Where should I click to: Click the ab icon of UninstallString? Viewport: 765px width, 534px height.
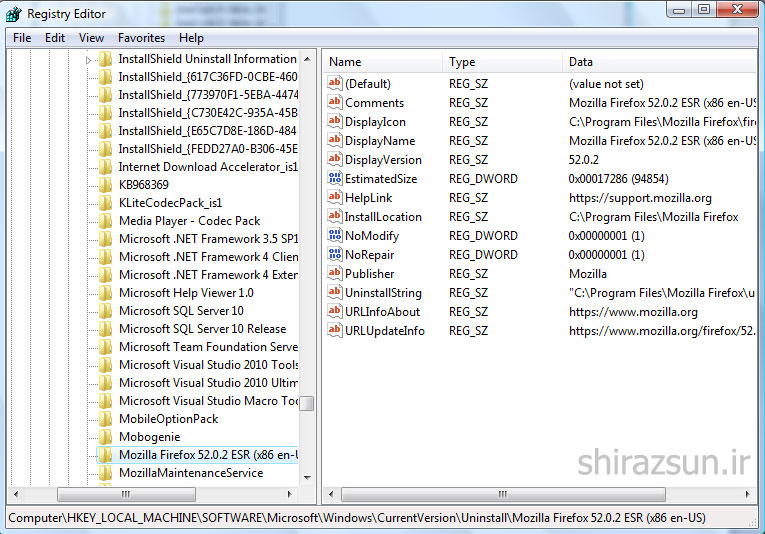pyautogui.click(x=335, y=293)
